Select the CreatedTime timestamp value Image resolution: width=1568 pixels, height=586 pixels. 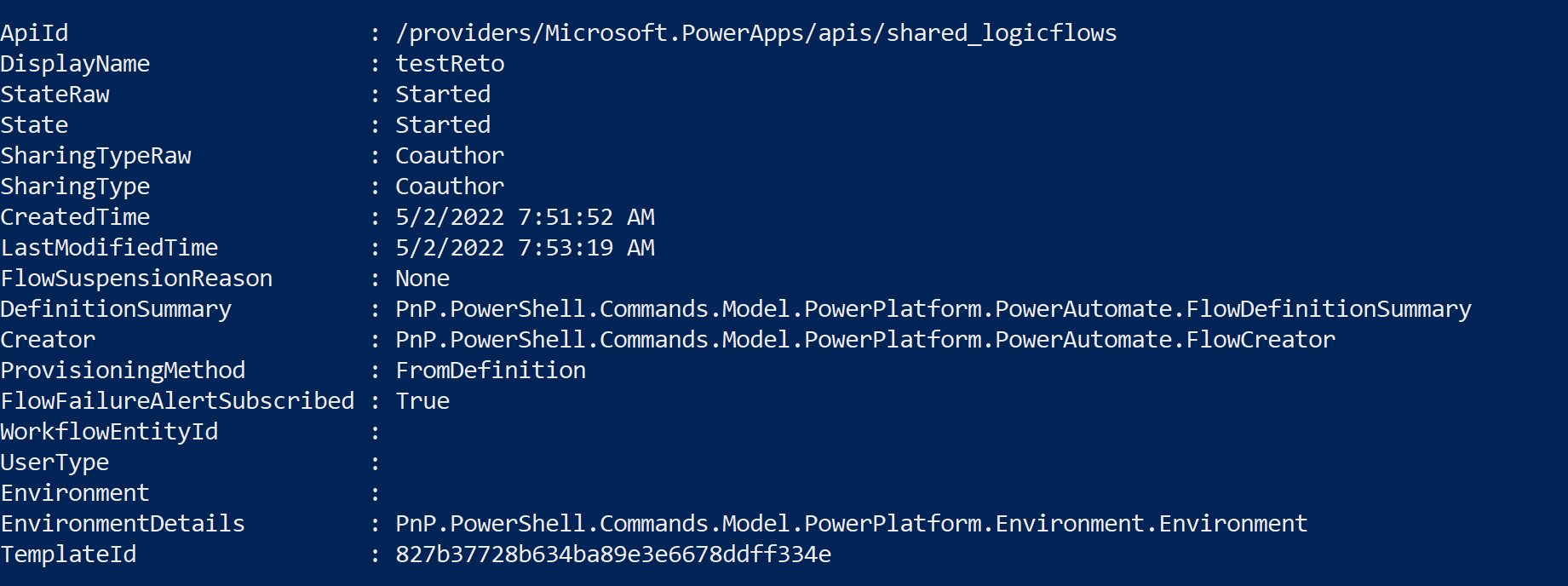tap(525, 217)
